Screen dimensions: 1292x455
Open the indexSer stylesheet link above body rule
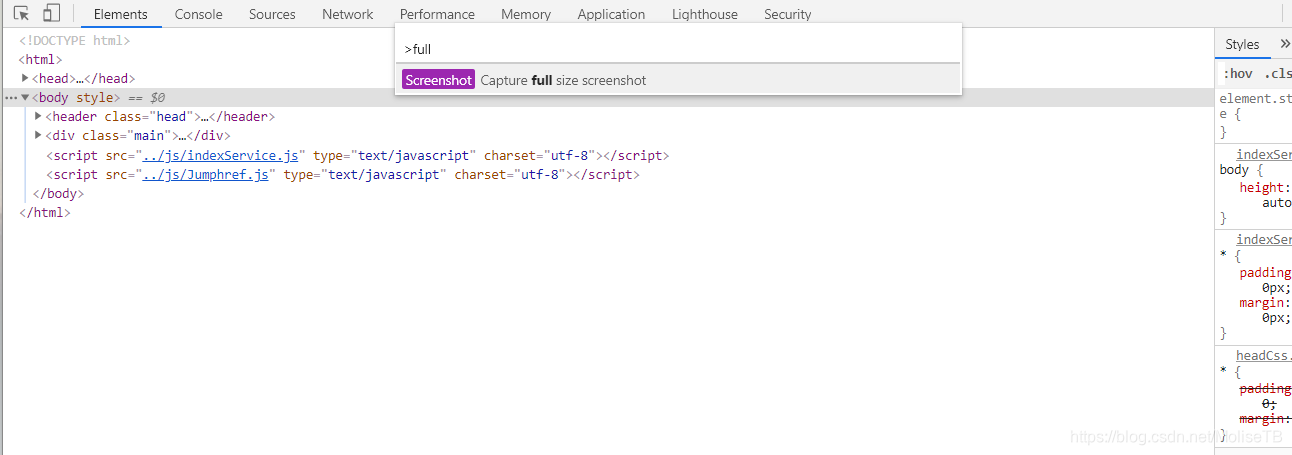click(1264, 154)
